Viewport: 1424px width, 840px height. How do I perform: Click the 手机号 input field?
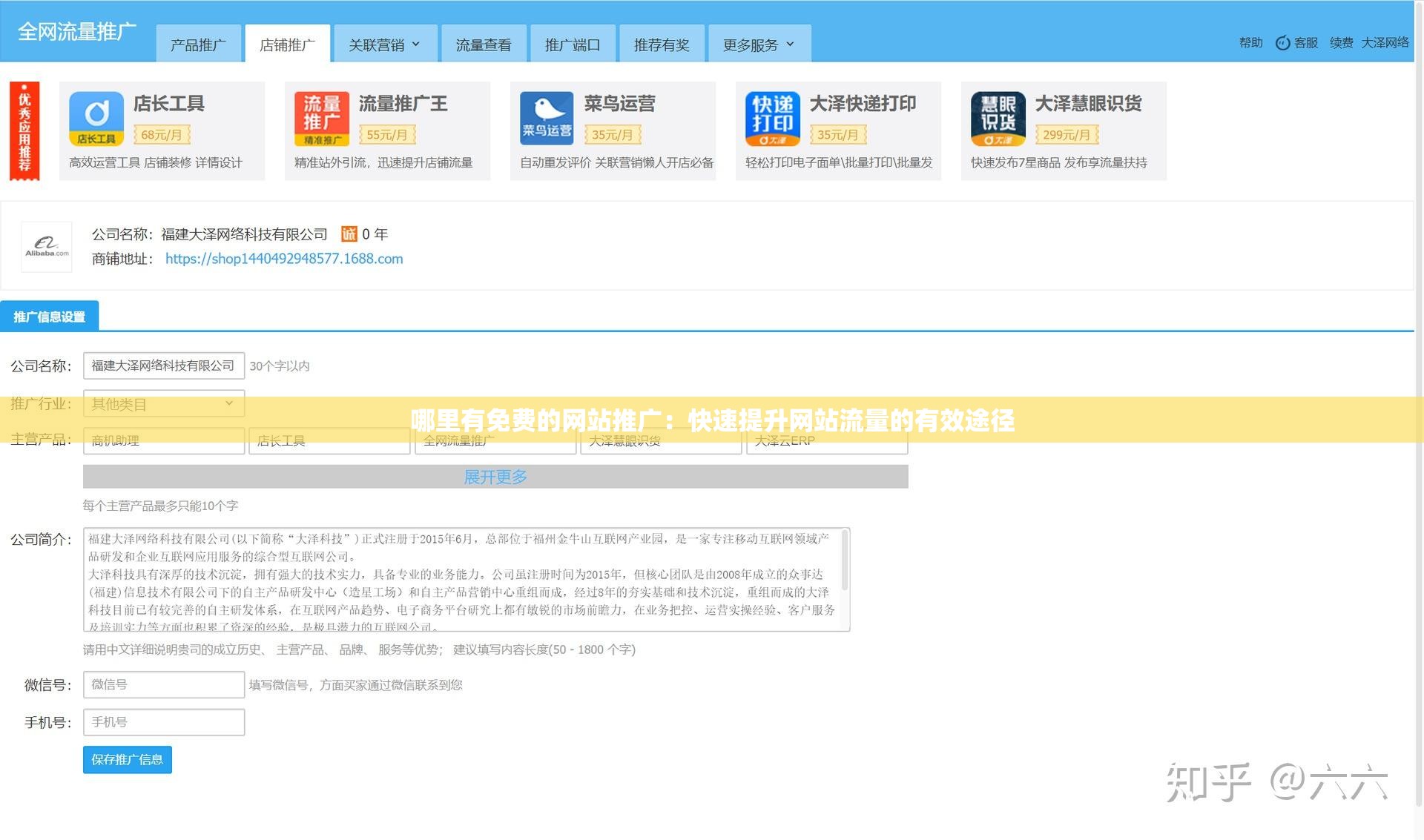(x=164, y=722)
